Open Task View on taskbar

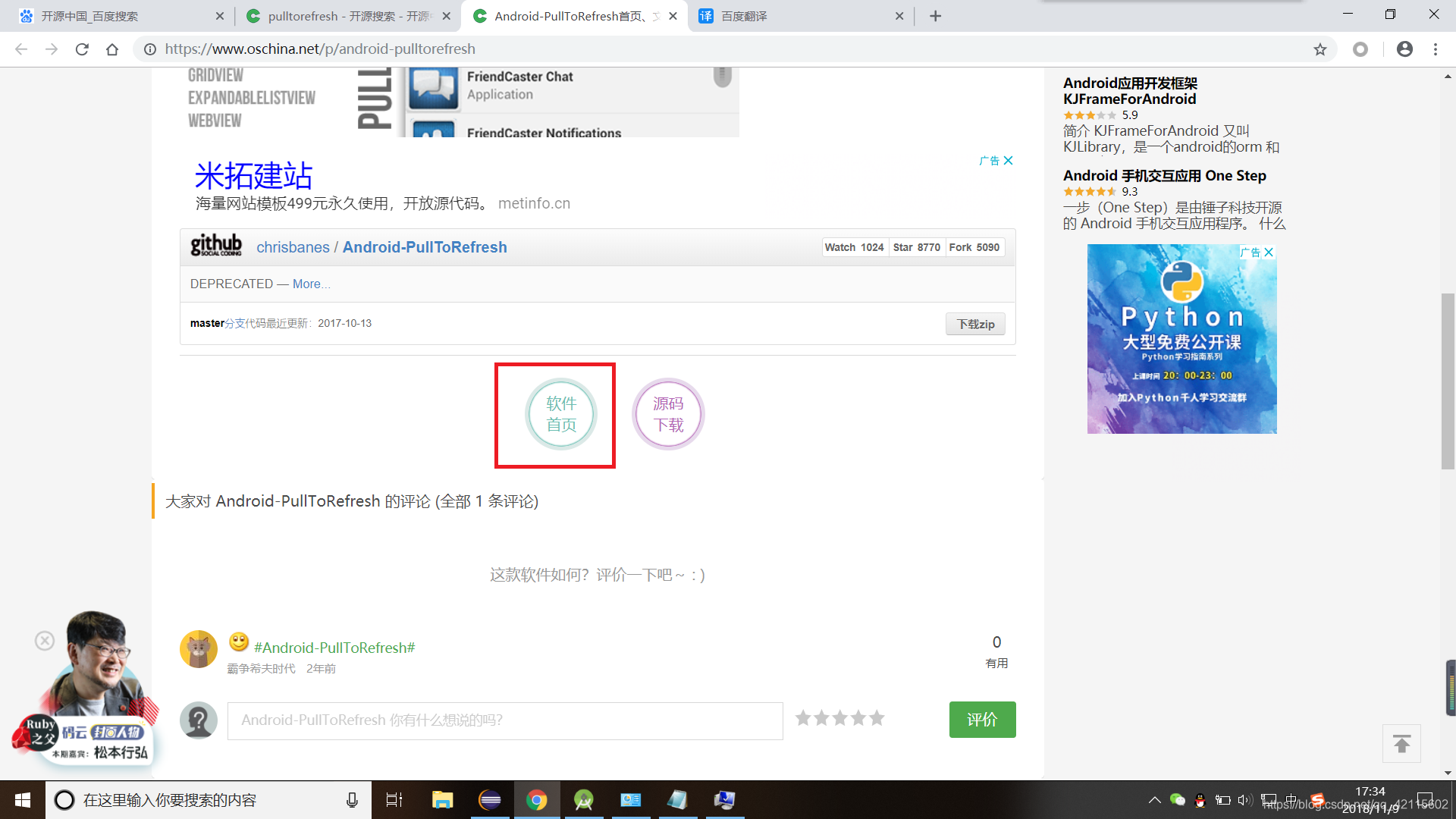[x=394, y=800]
